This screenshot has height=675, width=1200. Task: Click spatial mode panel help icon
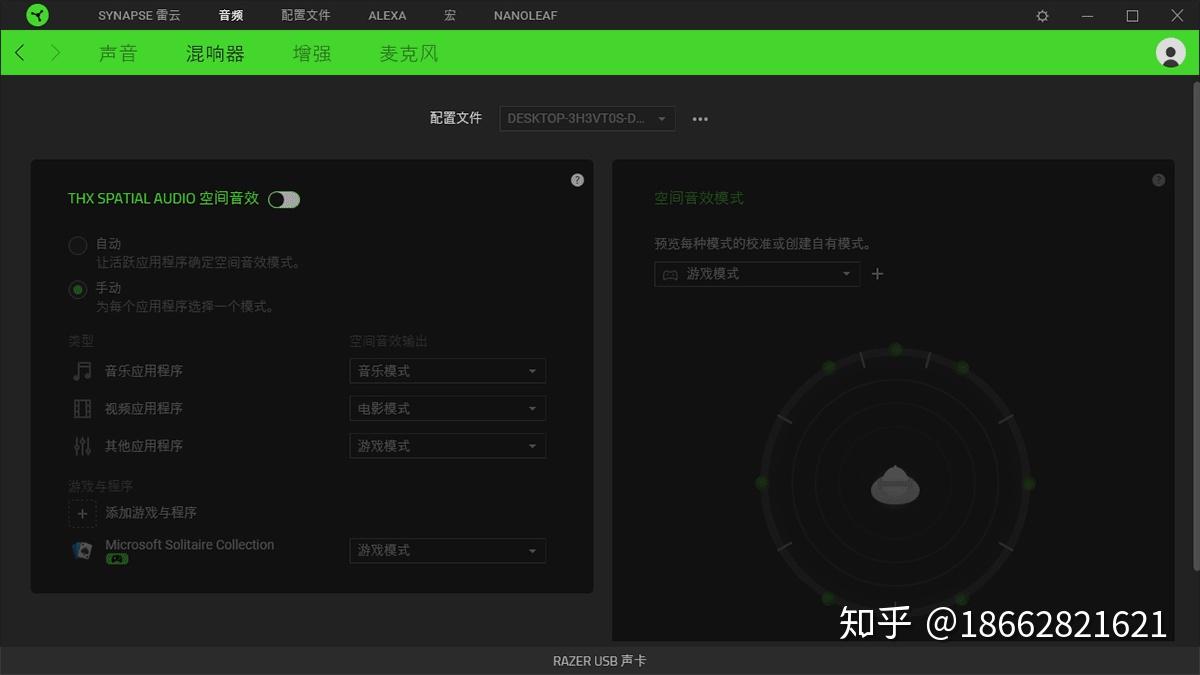[x=1158, y=180]
